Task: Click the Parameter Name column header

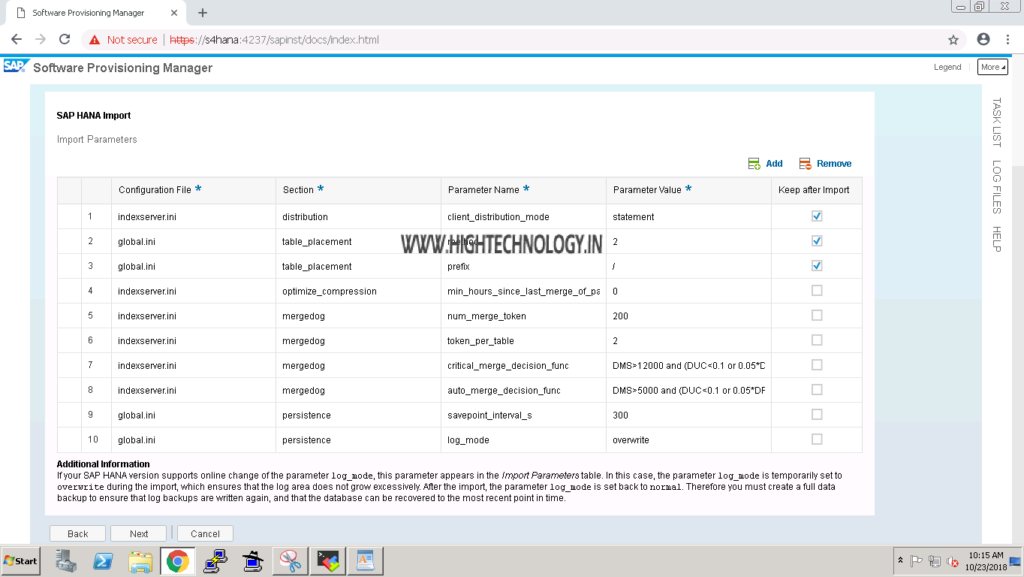Action: point(523,190)
